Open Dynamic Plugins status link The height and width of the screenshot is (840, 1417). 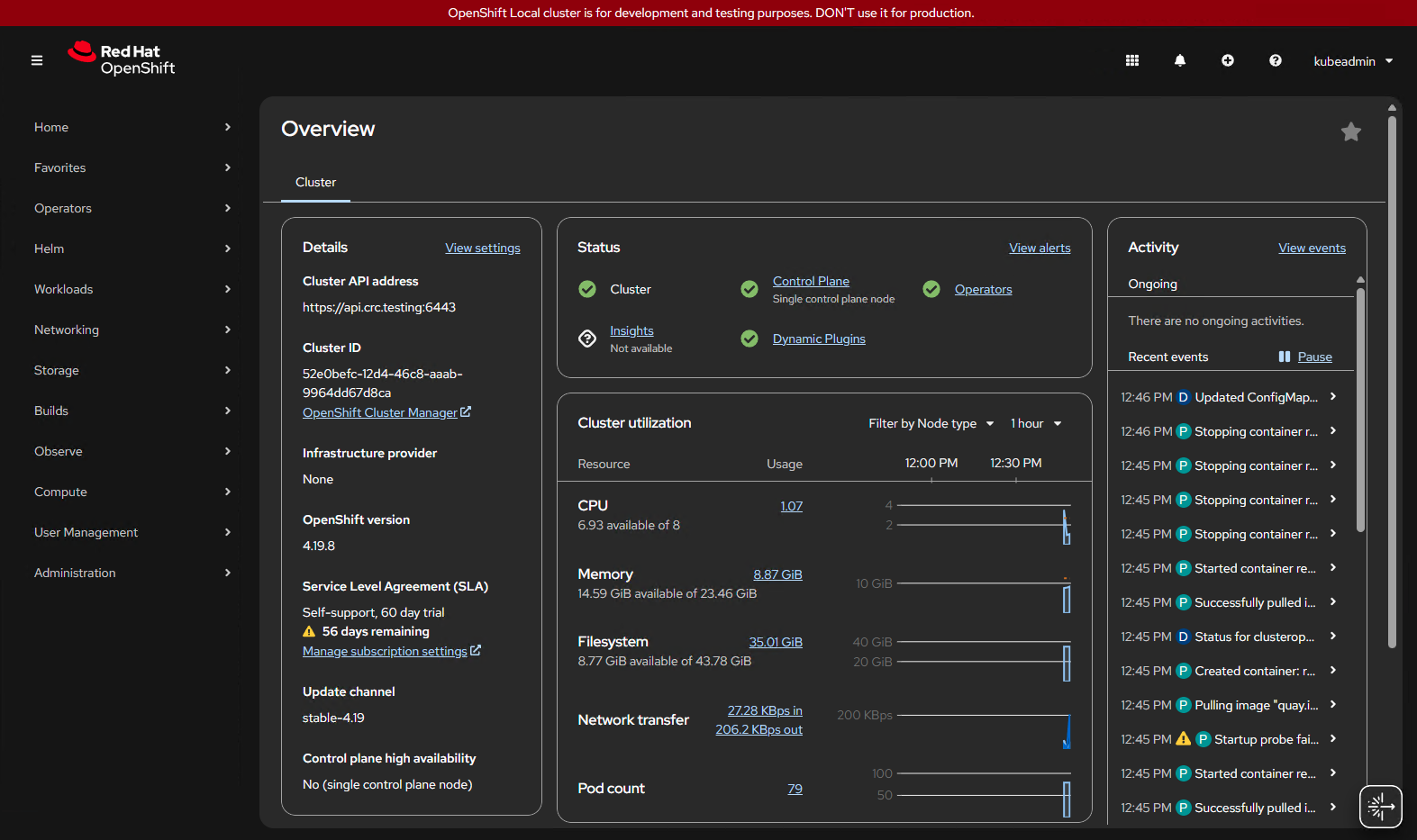coord(819,339)
